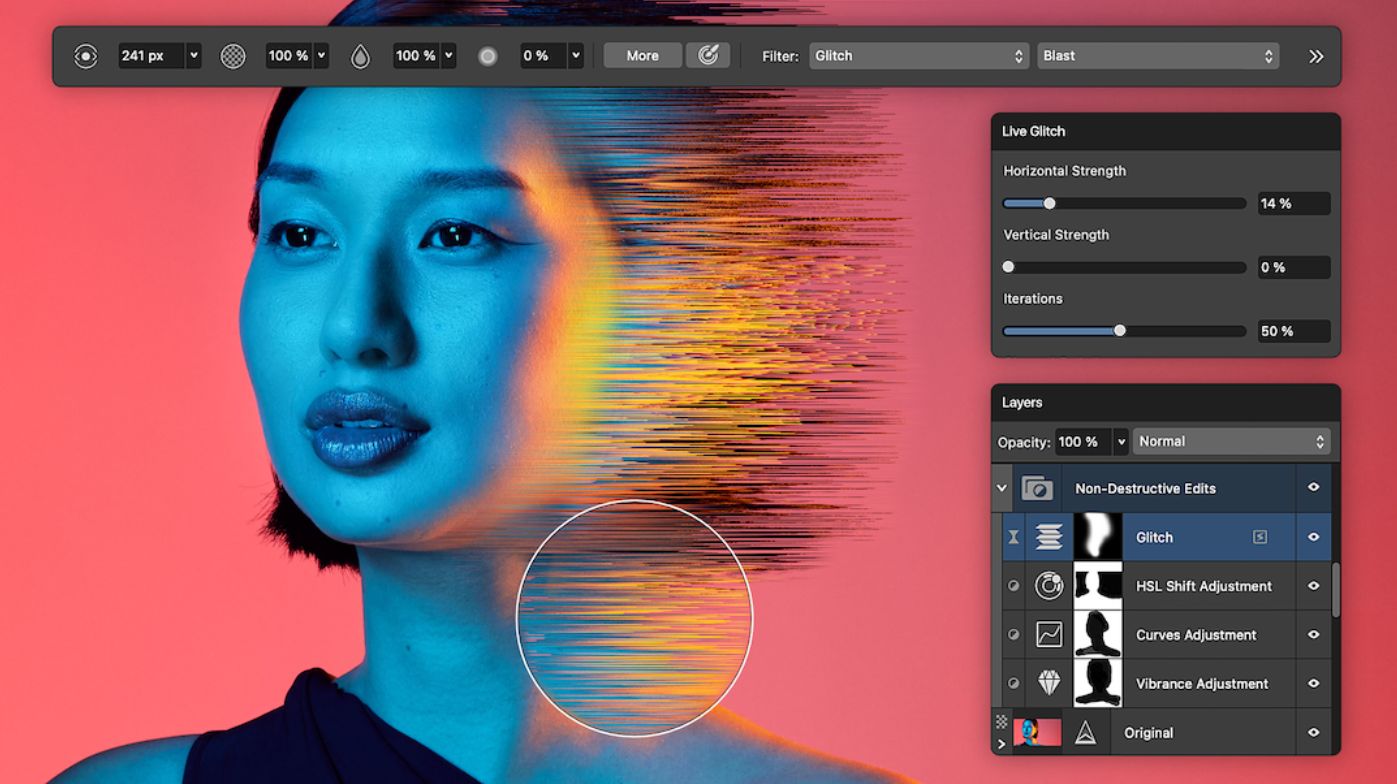The height and width of the screenshot is (784, 1397).
Task: Click the Glitch live filter stacked-lines icon
Action: [1047, 537]
